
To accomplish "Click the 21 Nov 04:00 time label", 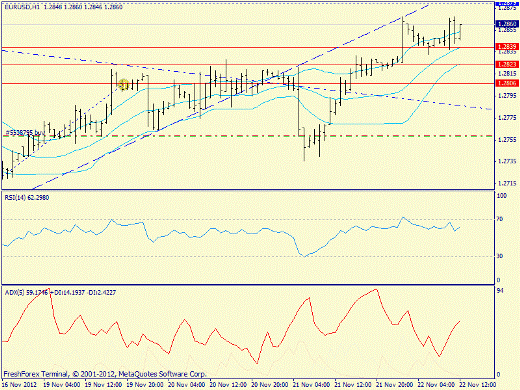I will click(x=312, y=384).
